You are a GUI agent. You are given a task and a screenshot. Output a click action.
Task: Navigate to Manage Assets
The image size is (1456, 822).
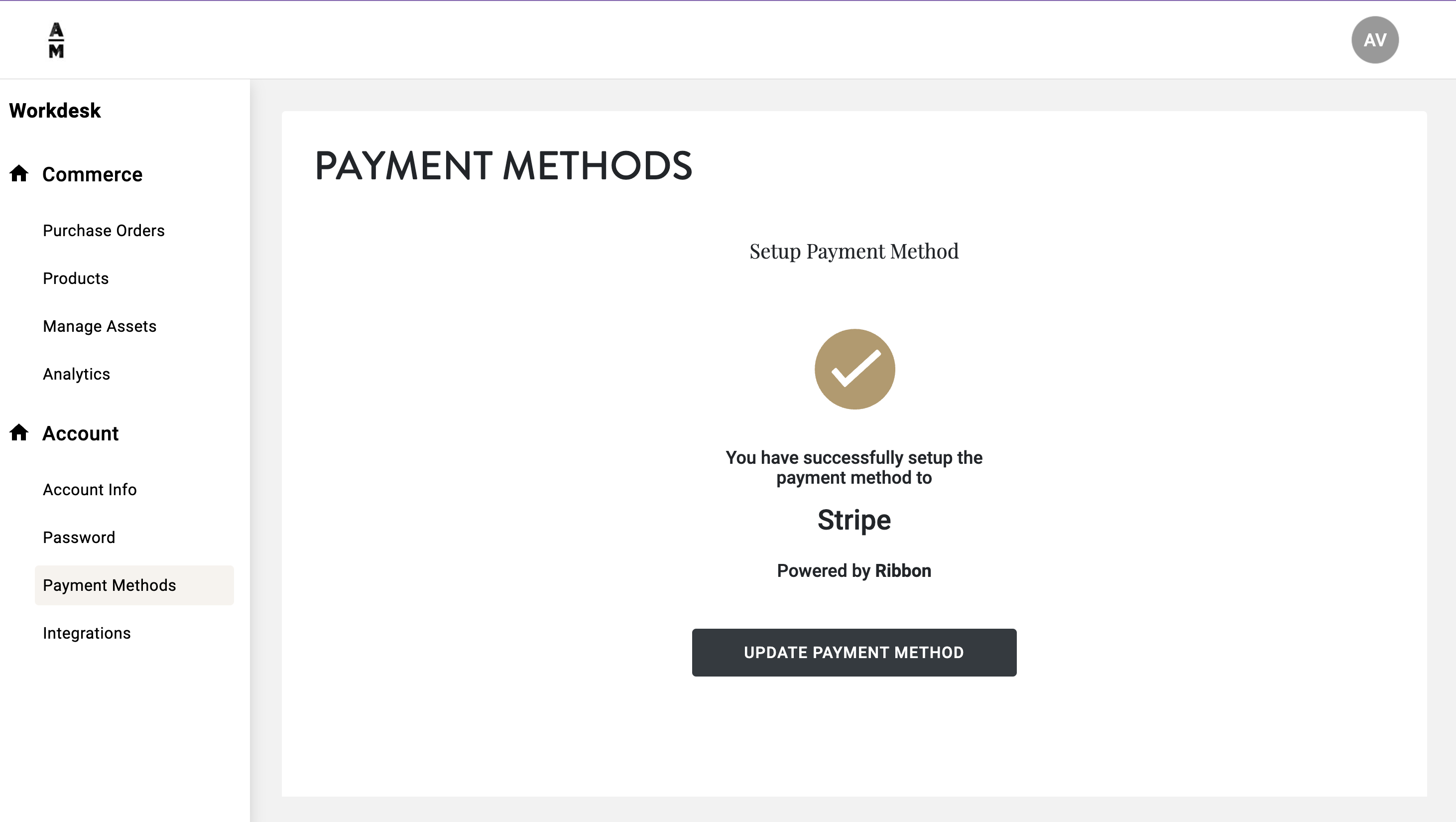coord(100,326)
